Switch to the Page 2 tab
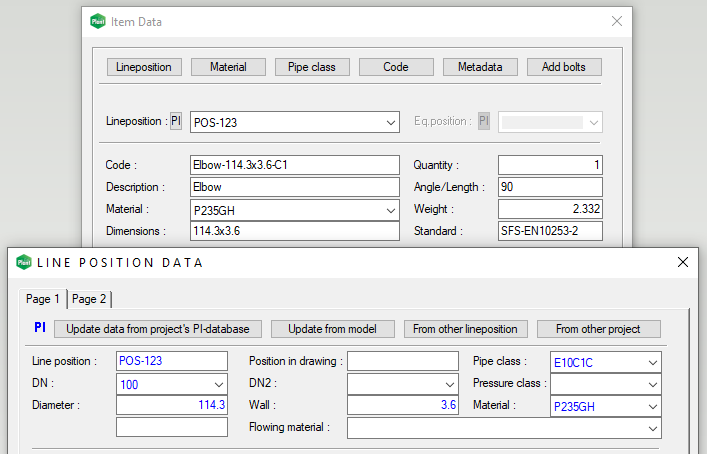Screen dimensions: 707x454 (90, 299)
